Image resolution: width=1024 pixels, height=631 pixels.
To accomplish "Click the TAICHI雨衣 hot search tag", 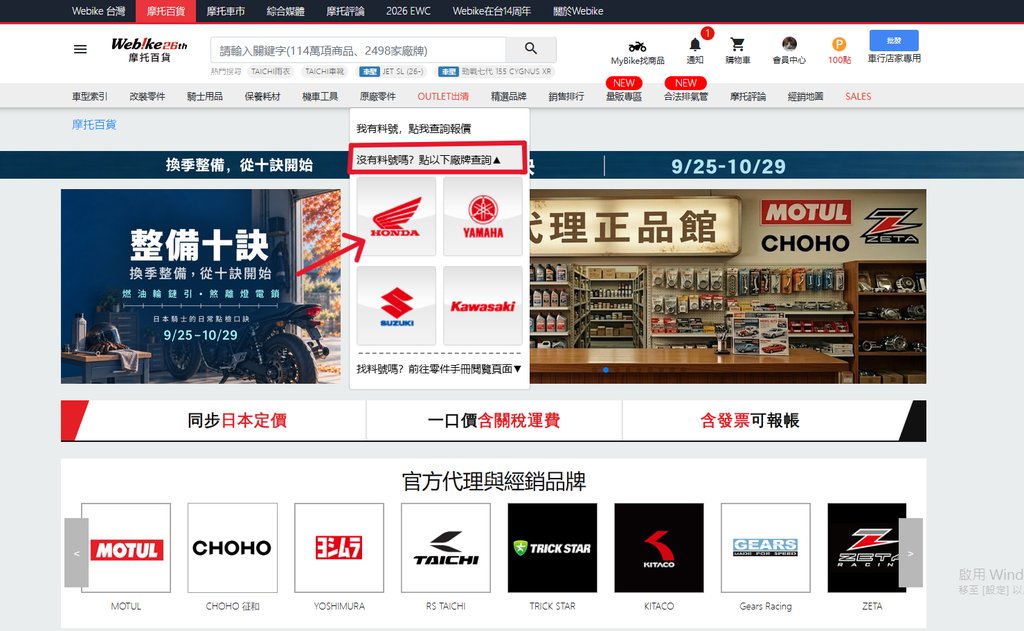I will pyautogui.click(x=270, y=71).
